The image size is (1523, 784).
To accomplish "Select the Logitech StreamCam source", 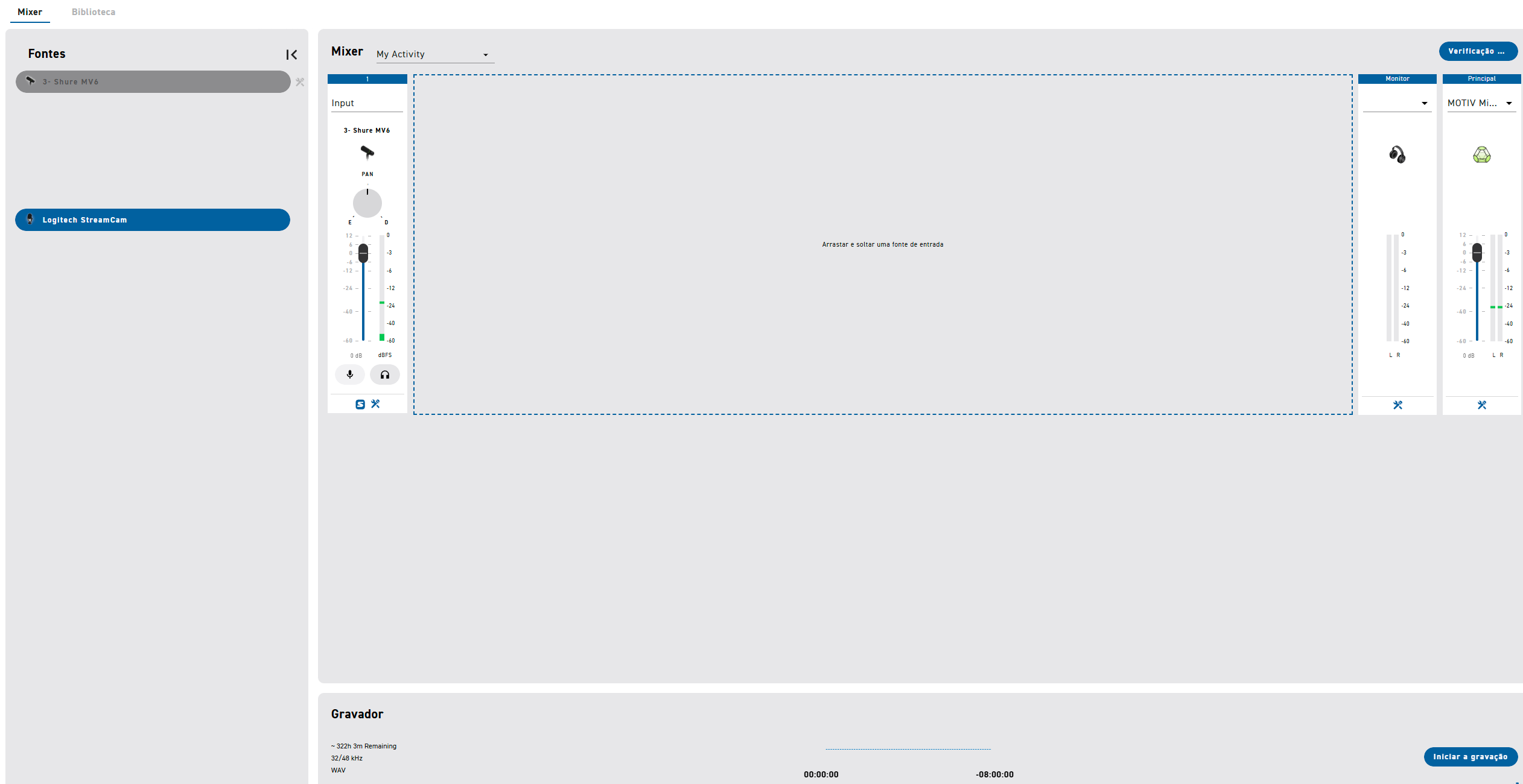I will pos(153,220).
